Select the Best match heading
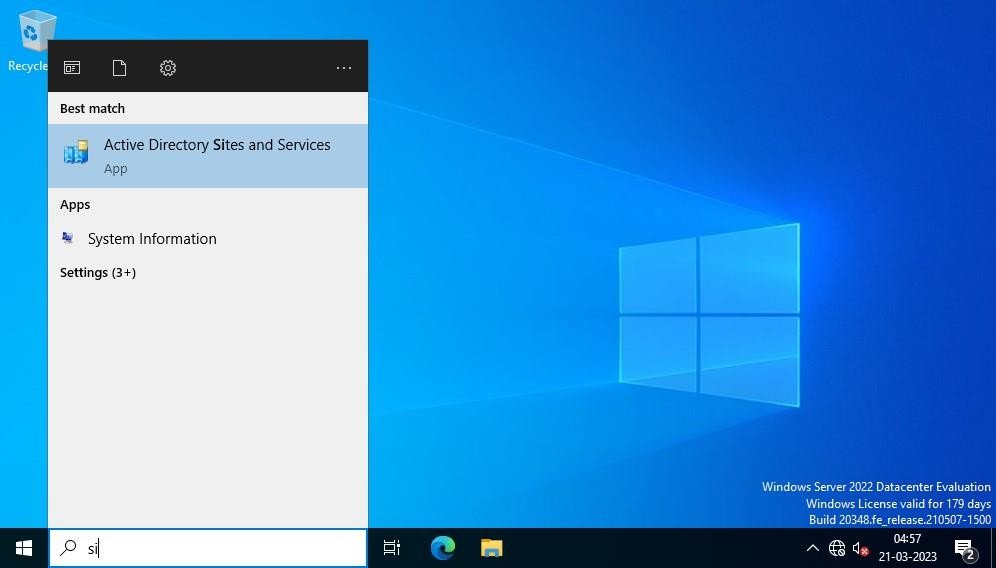 click(x=92, y=109)
